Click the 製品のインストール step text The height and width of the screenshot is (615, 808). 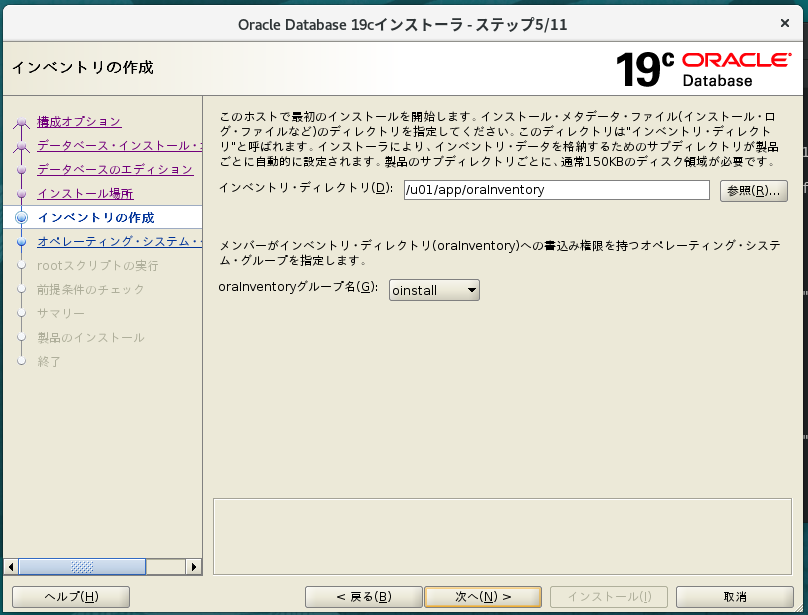(x=91, y=338)
